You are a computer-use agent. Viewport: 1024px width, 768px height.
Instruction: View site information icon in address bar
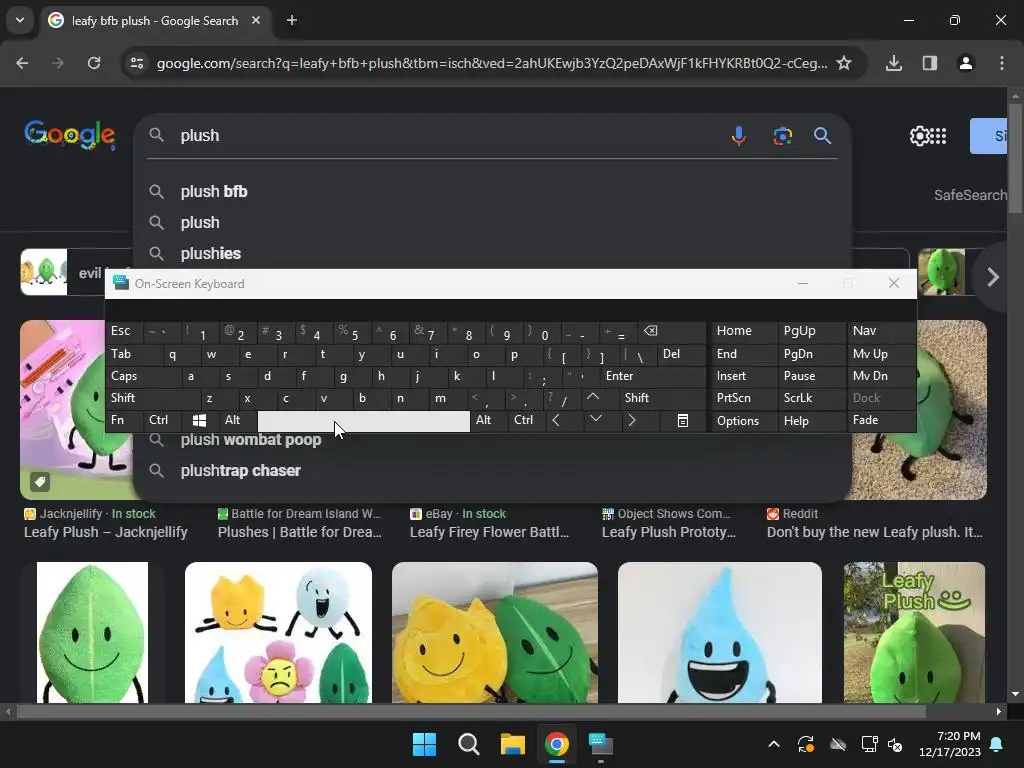pos(137,63)
